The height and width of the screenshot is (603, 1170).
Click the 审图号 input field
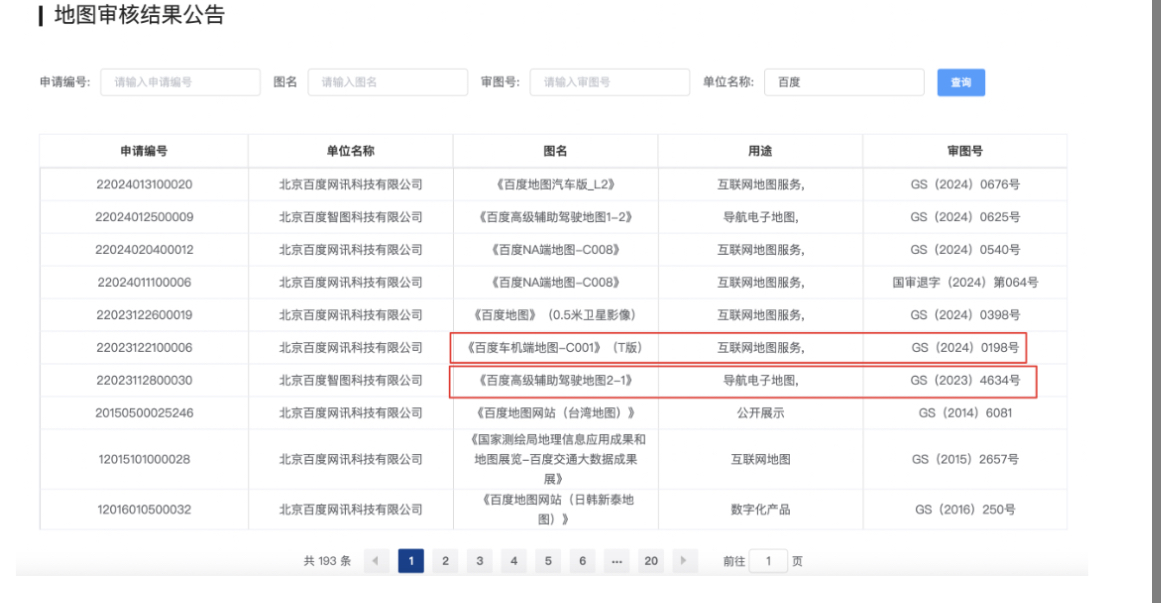[609, 83]
